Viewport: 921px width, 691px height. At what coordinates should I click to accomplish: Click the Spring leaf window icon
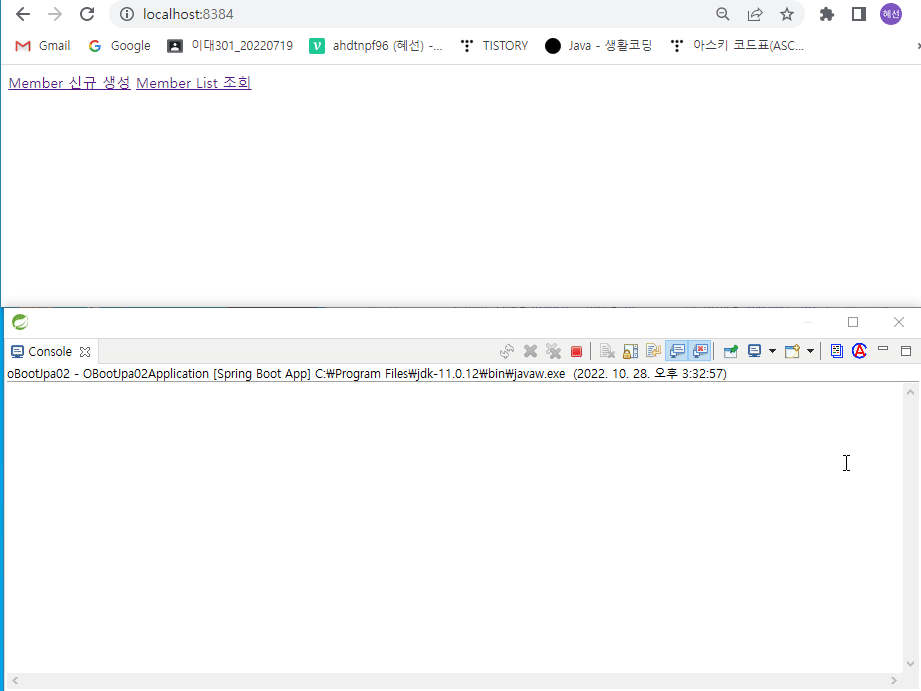pos(20,322)
